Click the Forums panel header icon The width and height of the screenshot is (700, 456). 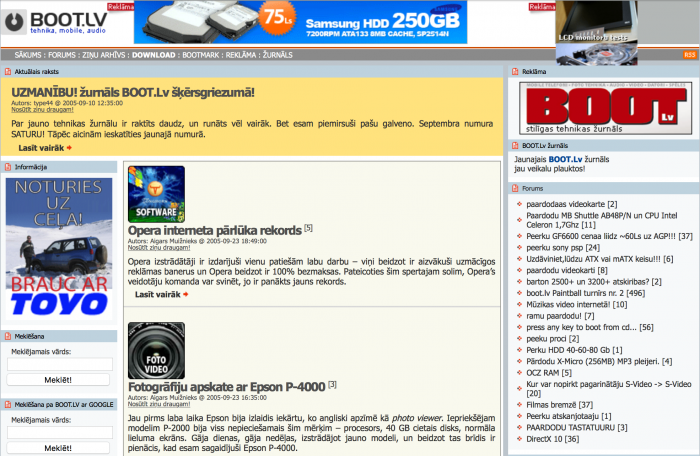click(x=515, y=188)
